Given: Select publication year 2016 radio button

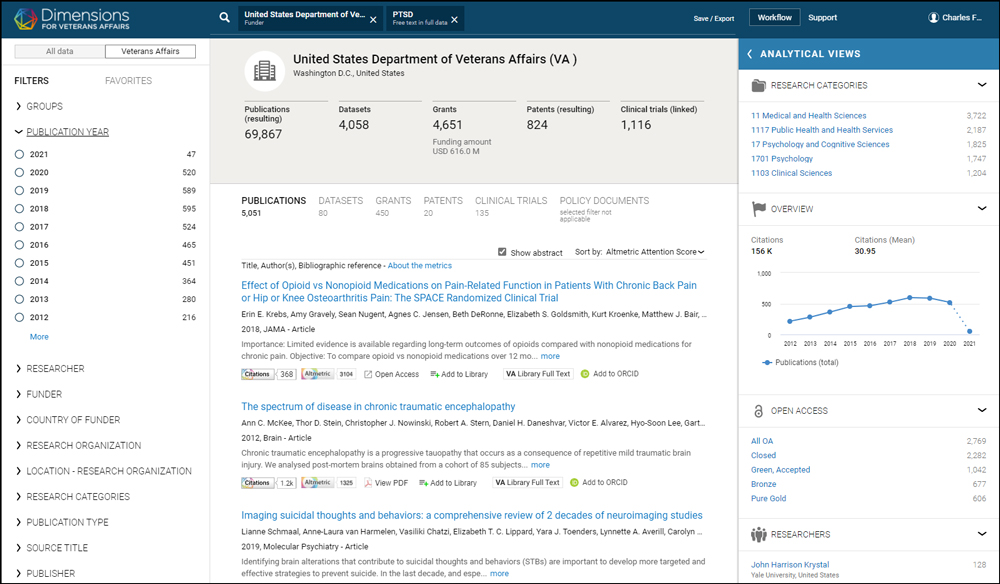Looking at the screenshot, I should tap(19, 245).
